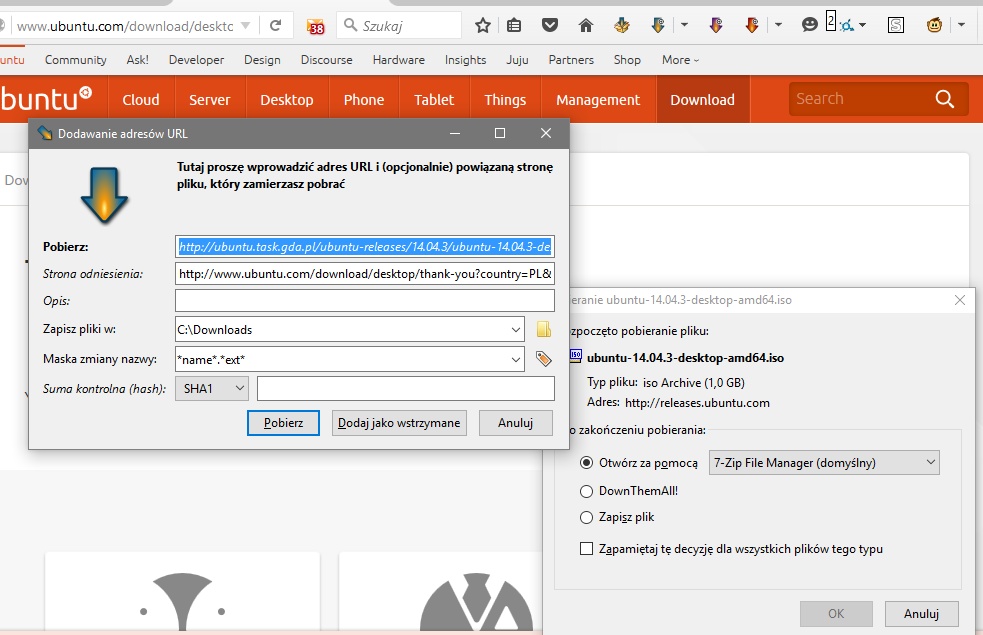983x635 pixels.
Task: Open the Developer link
Action: point(196,60)
